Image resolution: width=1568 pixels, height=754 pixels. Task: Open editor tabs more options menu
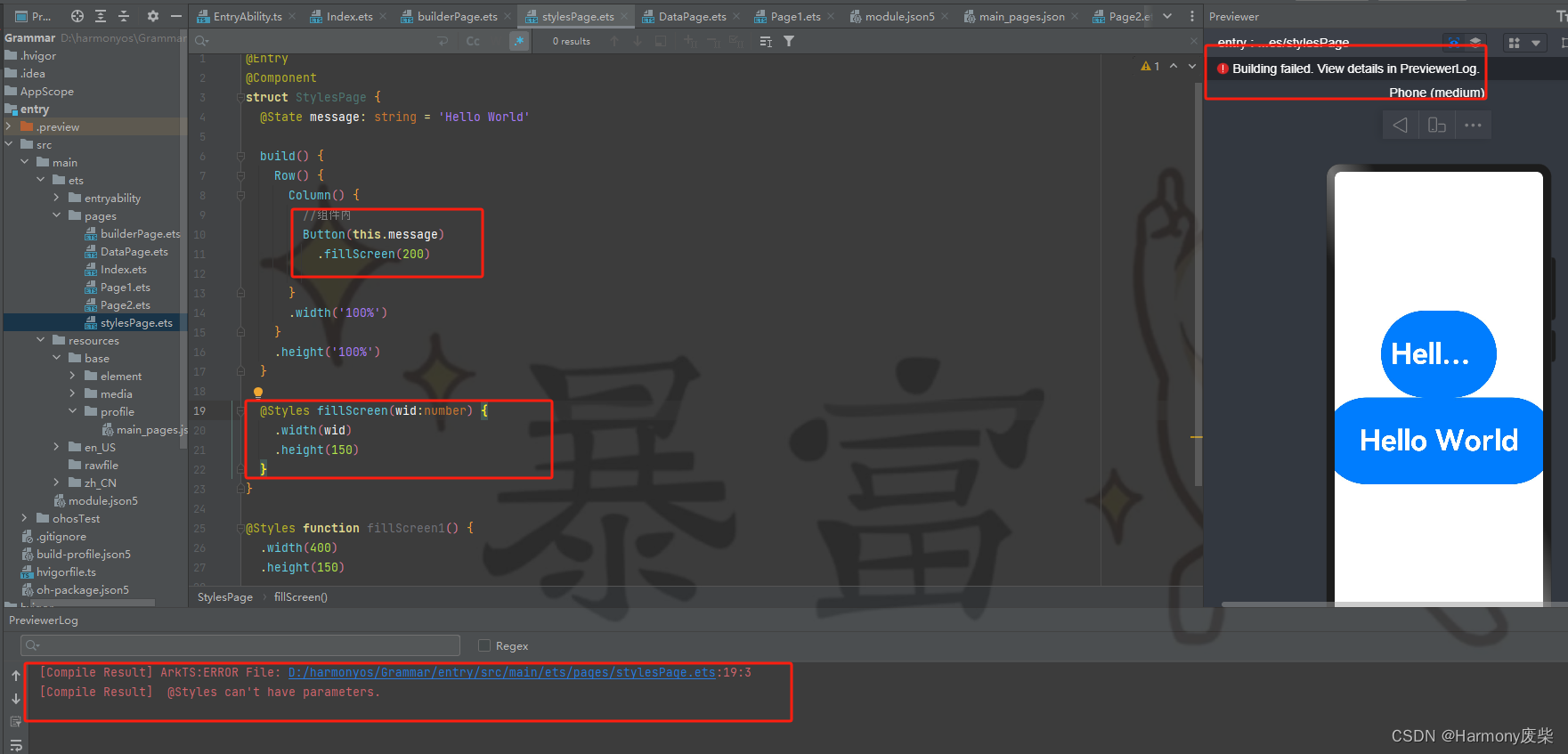1191,16
